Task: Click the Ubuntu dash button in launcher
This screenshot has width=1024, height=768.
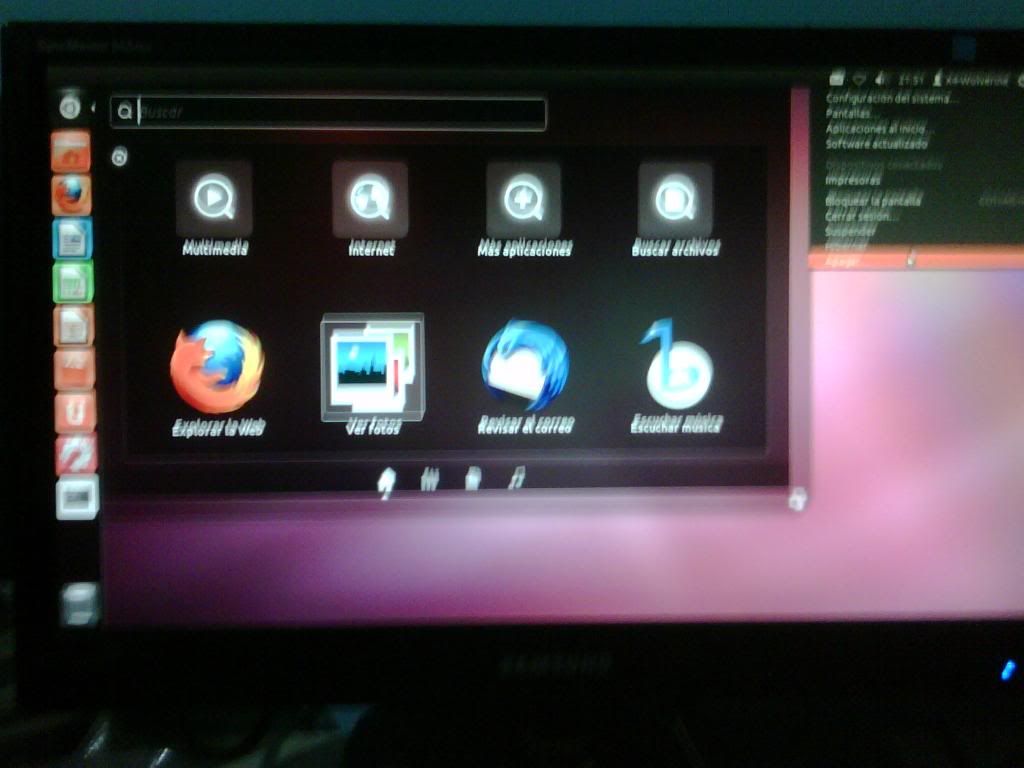Action: tap(70, 106)
